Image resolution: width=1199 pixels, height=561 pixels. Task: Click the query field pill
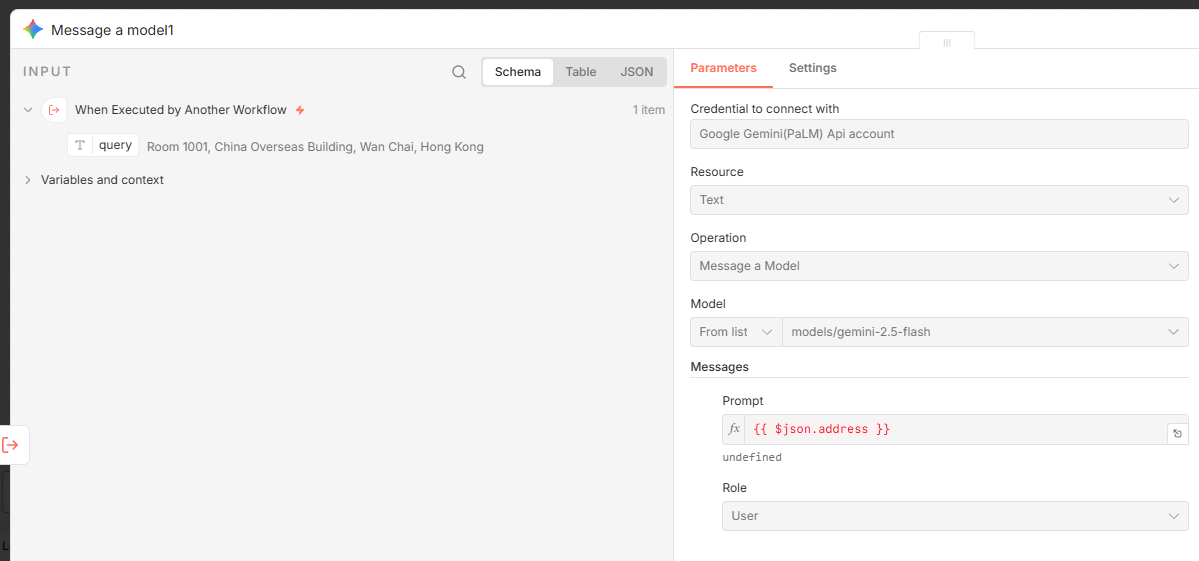click(x=115, y=146)
